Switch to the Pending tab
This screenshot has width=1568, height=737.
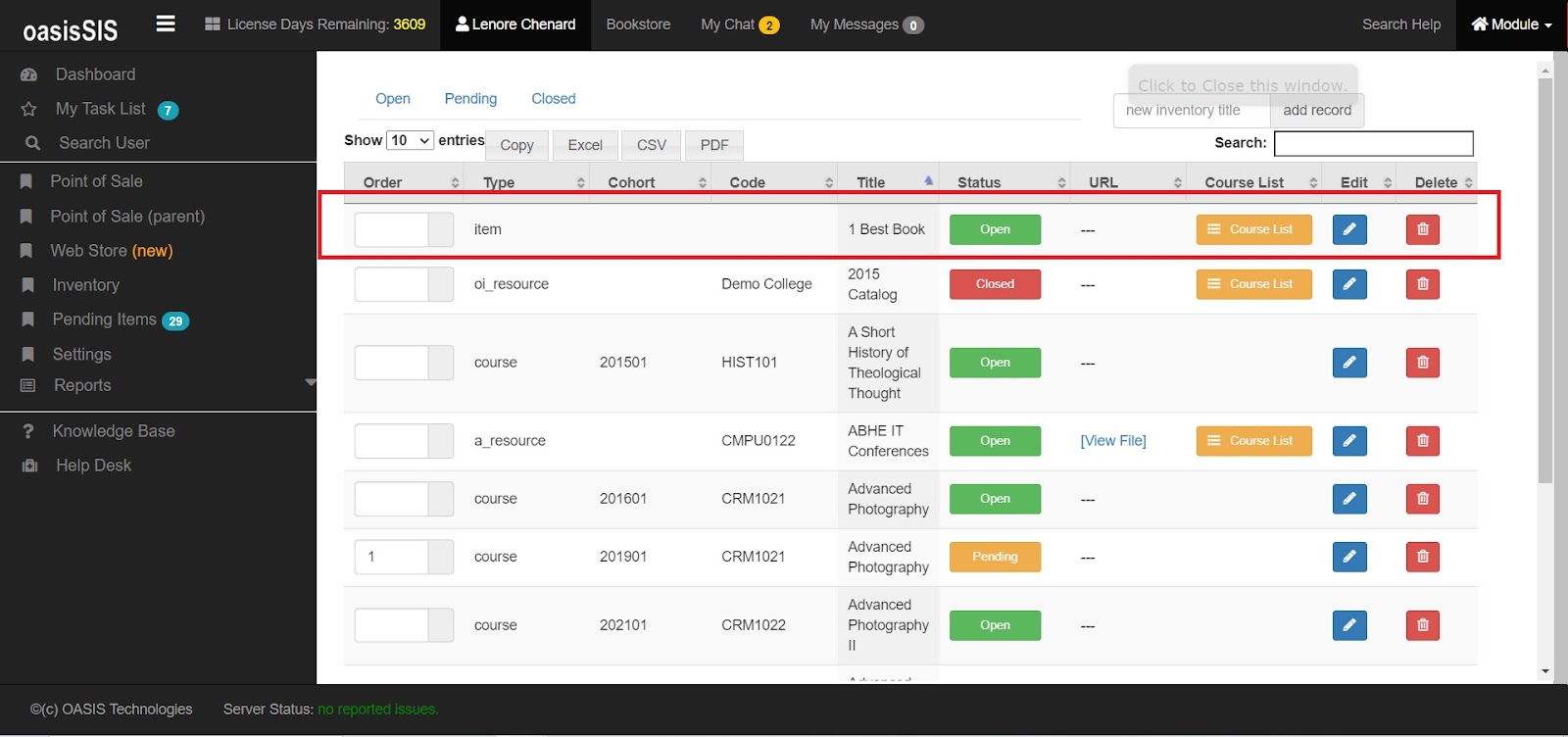[470, 99]
